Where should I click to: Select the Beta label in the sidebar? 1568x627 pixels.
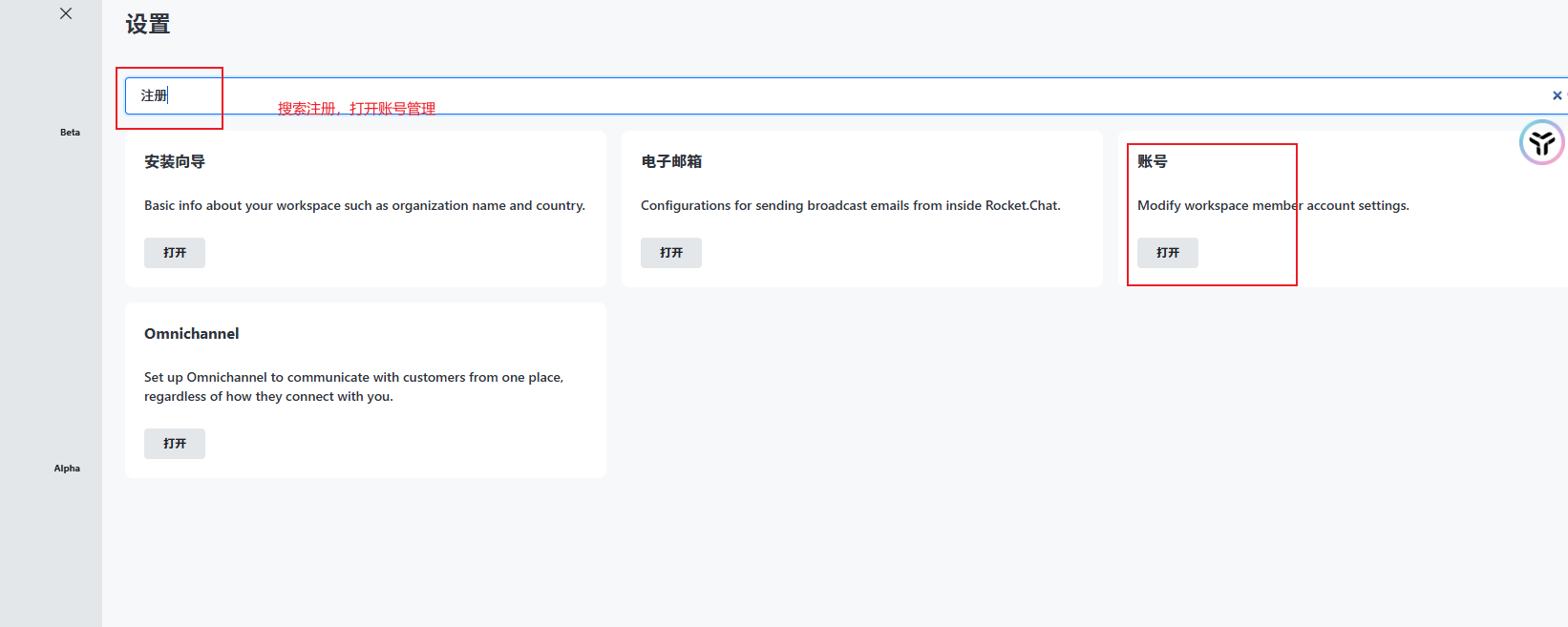[x=70, y=133]
